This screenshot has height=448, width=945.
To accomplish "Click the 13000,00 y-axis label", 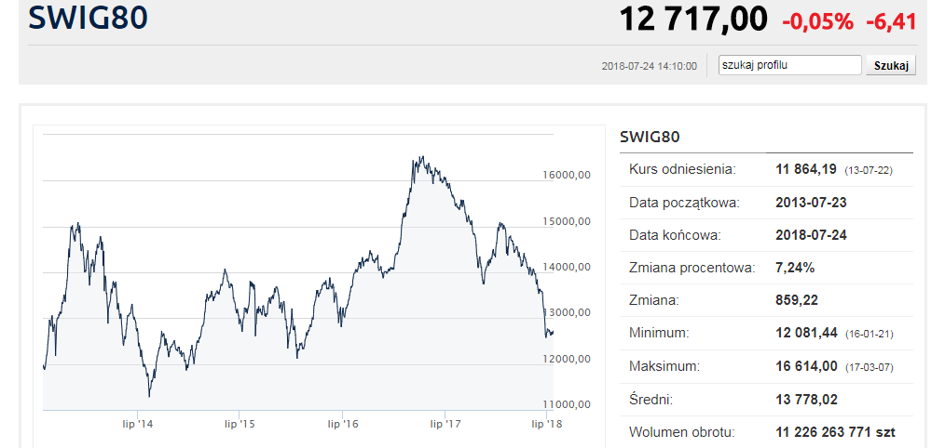I will pyautogui.click(x=568, y=313).
